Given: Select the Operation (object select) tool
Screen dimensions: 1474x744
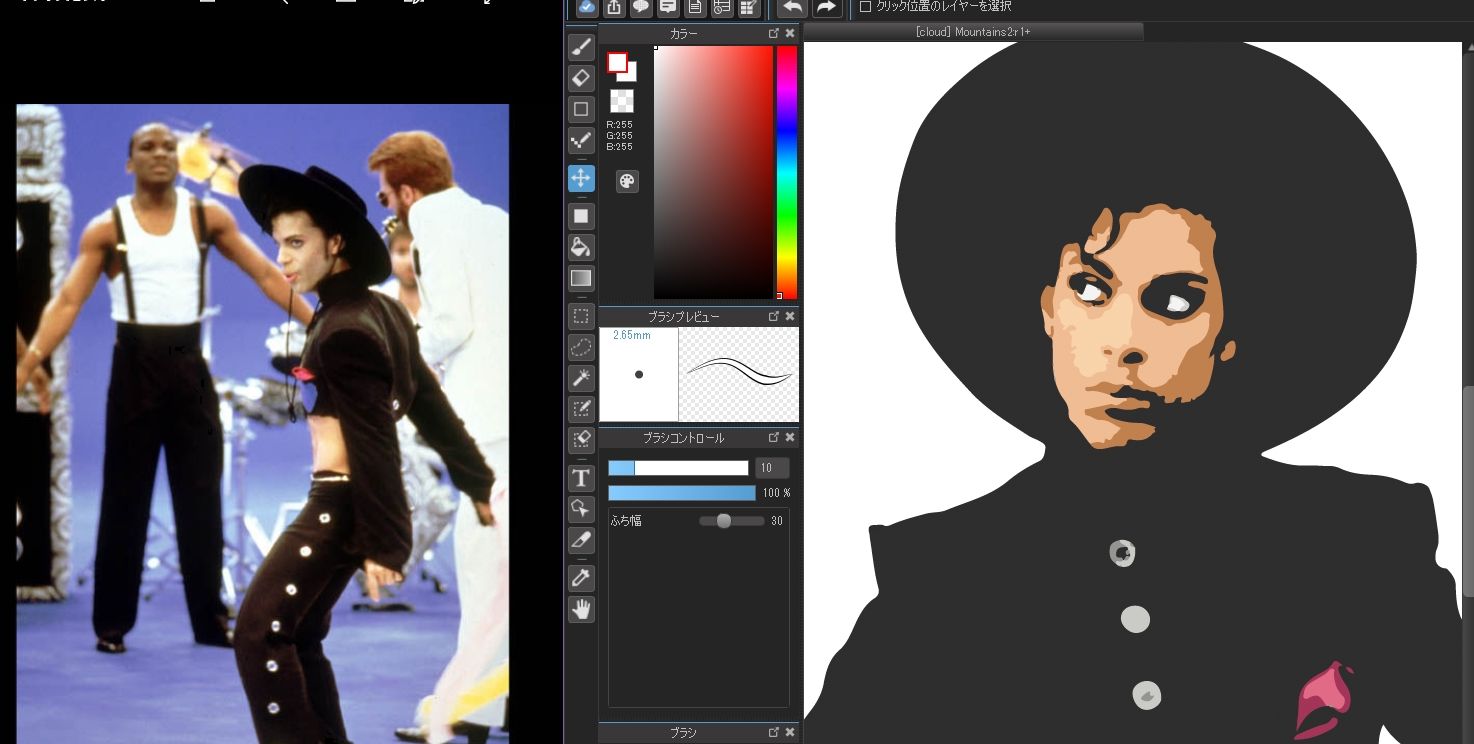Looking at the screenshot, I should [581, 509].
